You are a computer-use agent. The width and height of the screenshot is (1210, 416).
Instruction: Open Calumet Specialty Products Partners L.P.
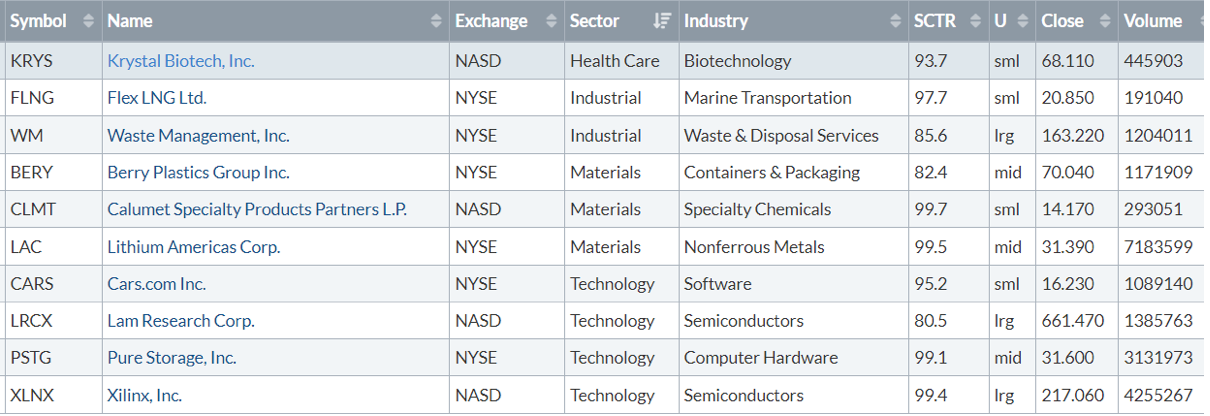click(257, 209)
